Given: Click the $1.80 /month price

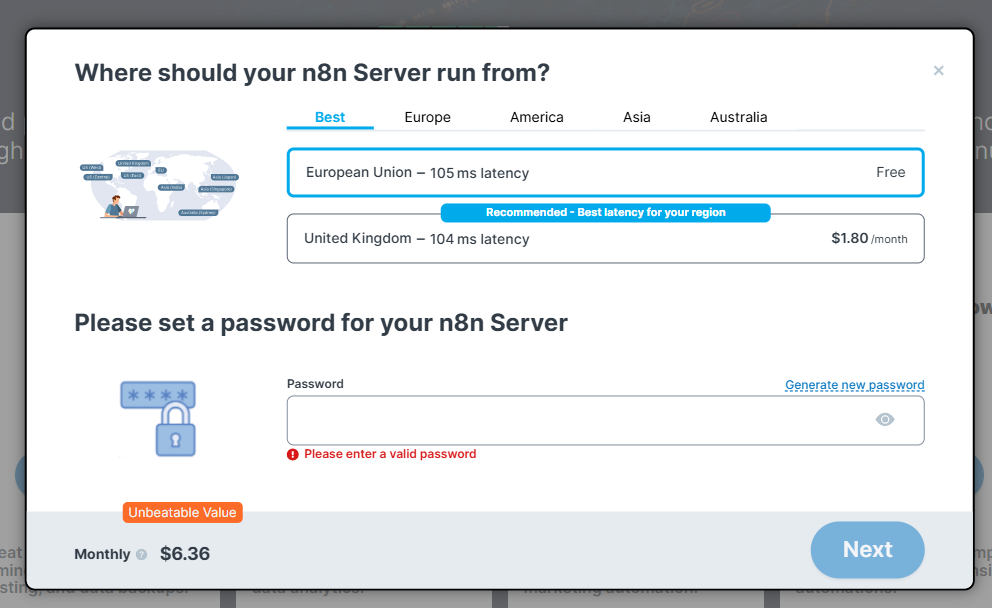Looking at the screenshot, I should coord(869,239).
